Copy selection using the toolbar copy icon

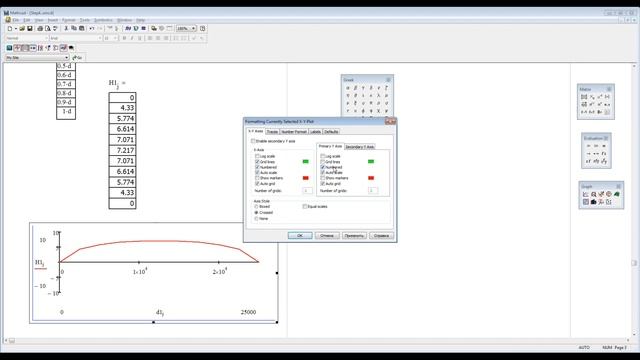click(x=74, y=29)
